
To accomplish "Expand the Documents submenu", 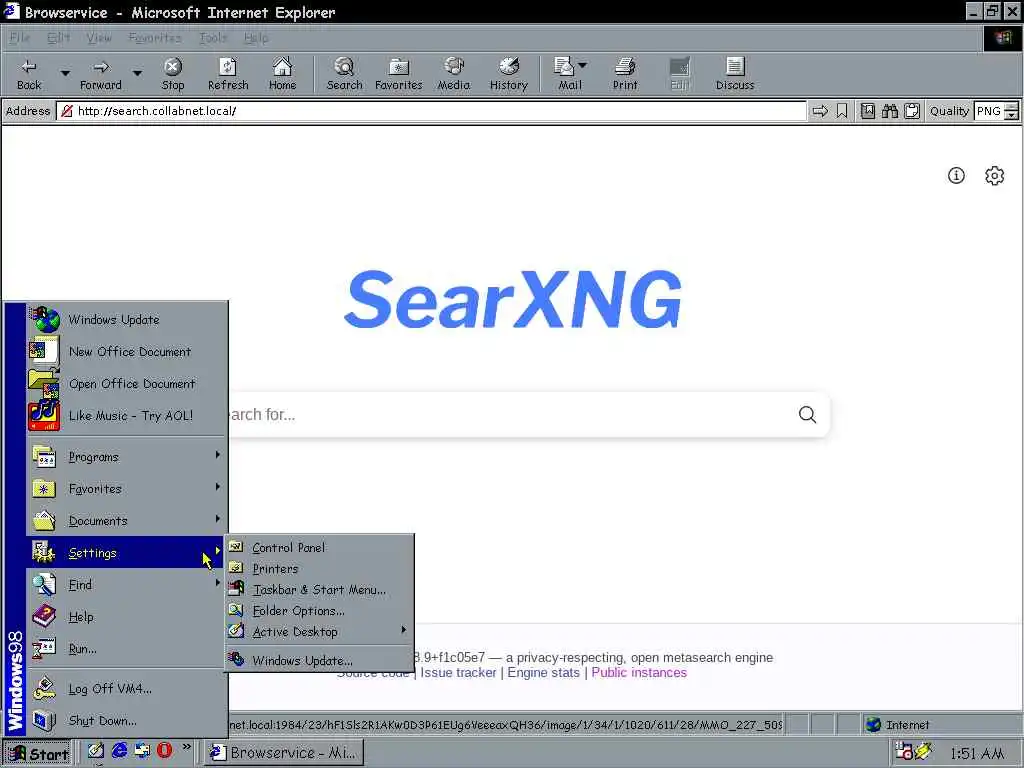I will pos(127,520).
